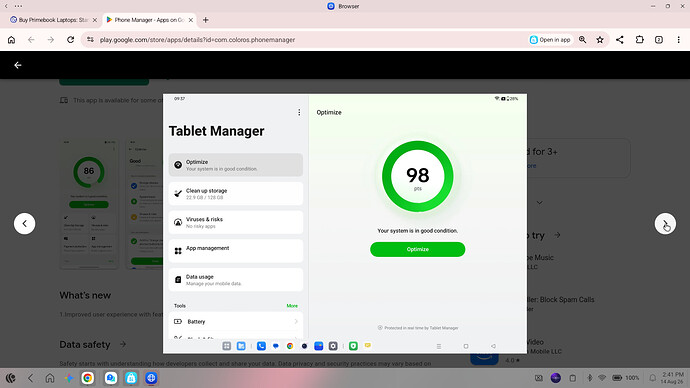Screen dimensions: 690x388
Task: Reload the Play Store page
Action: pos(70,40)
